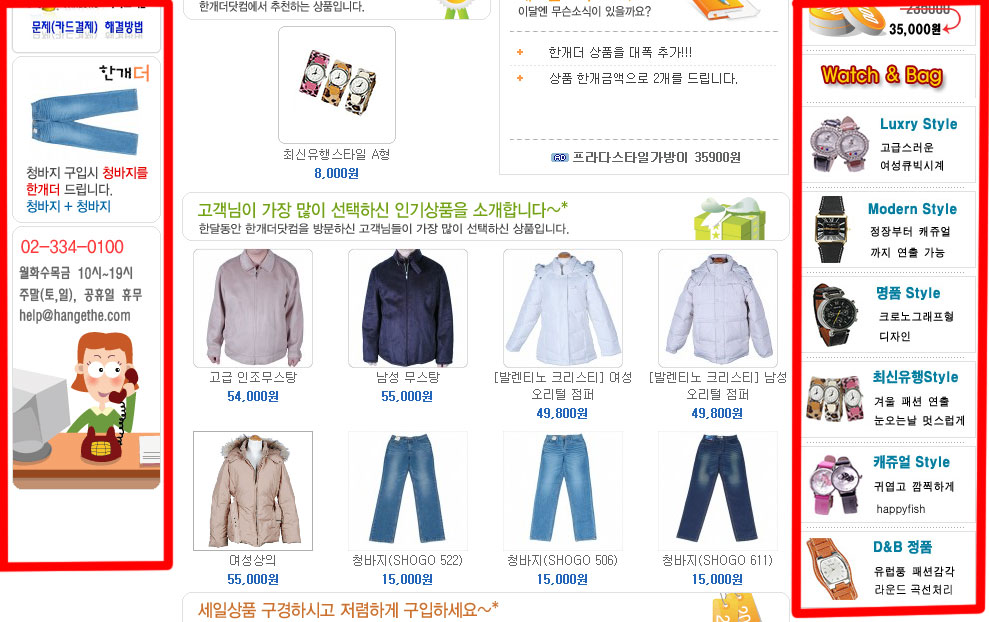Image resolution: width=989 pixels, height=622 pixels.
Task: Open the 최신유행Style leopard watches banner
Action: point(888,399)
